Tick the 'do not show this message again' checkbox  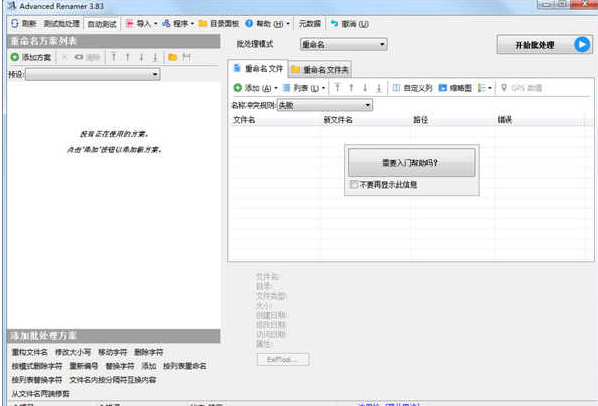[x=354, y=185]
